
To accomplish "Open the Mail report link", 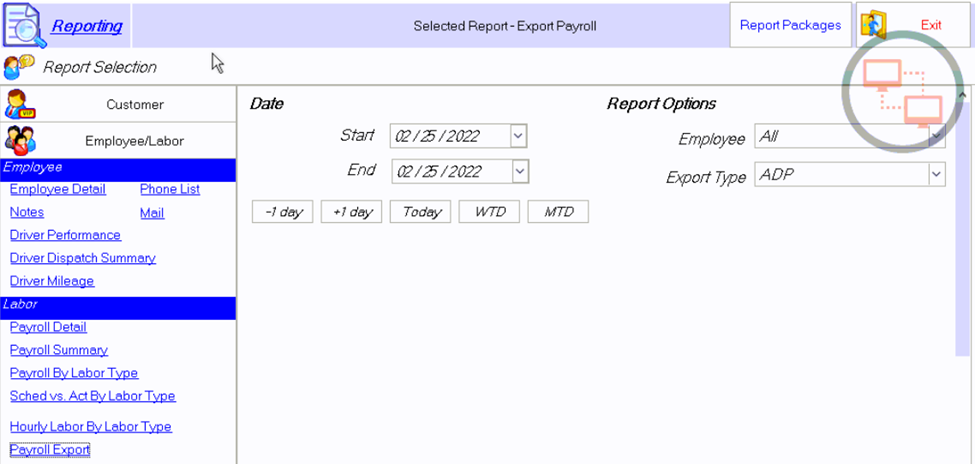I will click(152, 213).
